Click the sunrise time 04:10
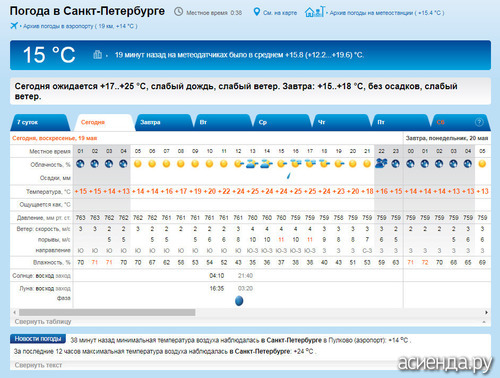 pos(217,276)
